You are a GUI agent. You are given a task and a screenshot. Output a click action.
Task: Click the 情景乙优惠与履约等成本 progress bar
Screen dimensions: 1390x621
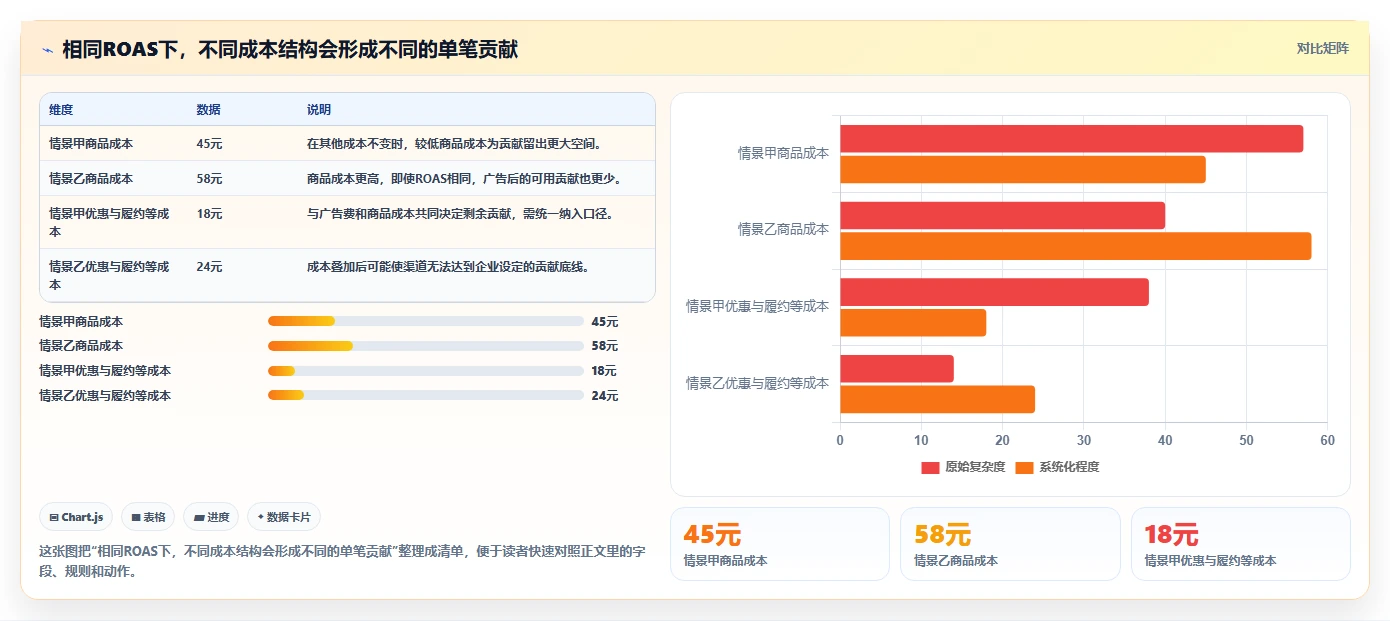[x=425, y=395]
